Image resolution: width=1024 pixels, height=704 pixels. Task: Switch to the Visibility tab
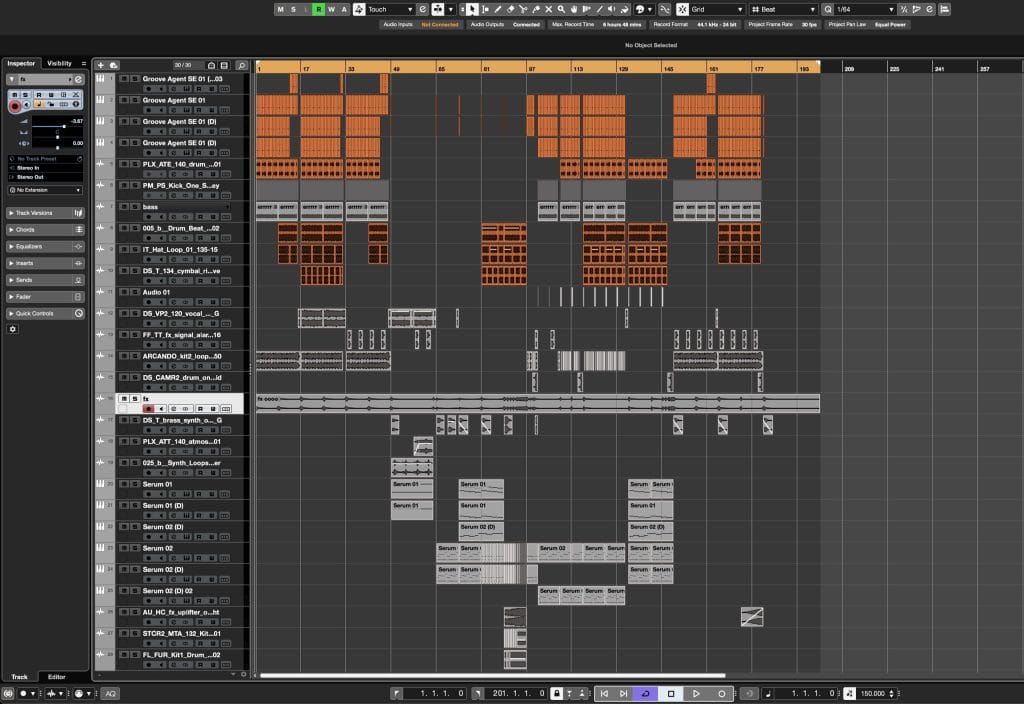(x=60, y=63)
